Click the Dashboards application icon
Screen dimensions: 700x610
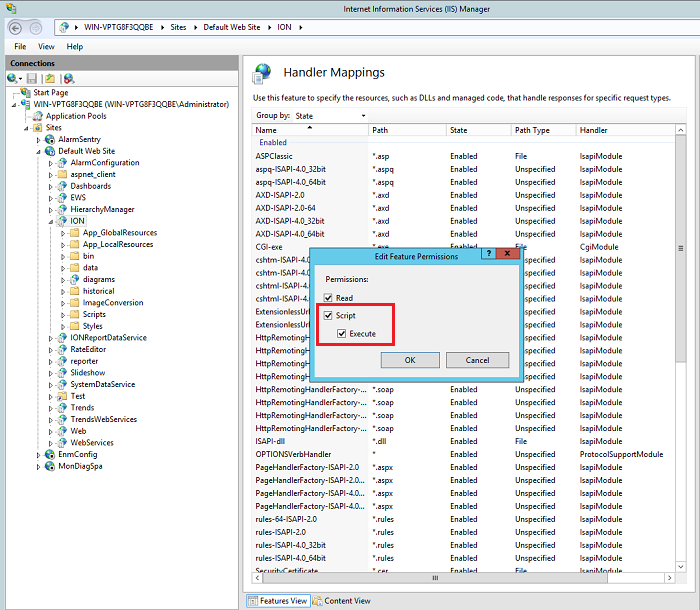click(62, 186)
